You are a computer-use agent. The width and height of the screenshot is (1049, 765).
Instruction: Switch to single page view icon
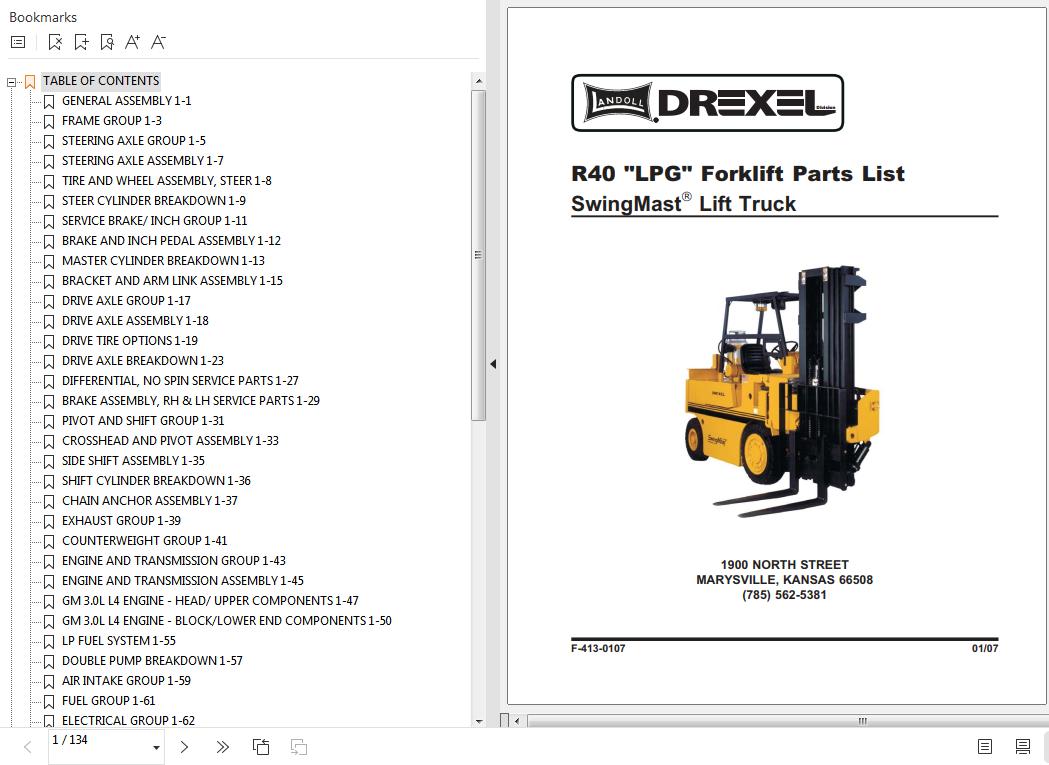[x=985, y=747]
